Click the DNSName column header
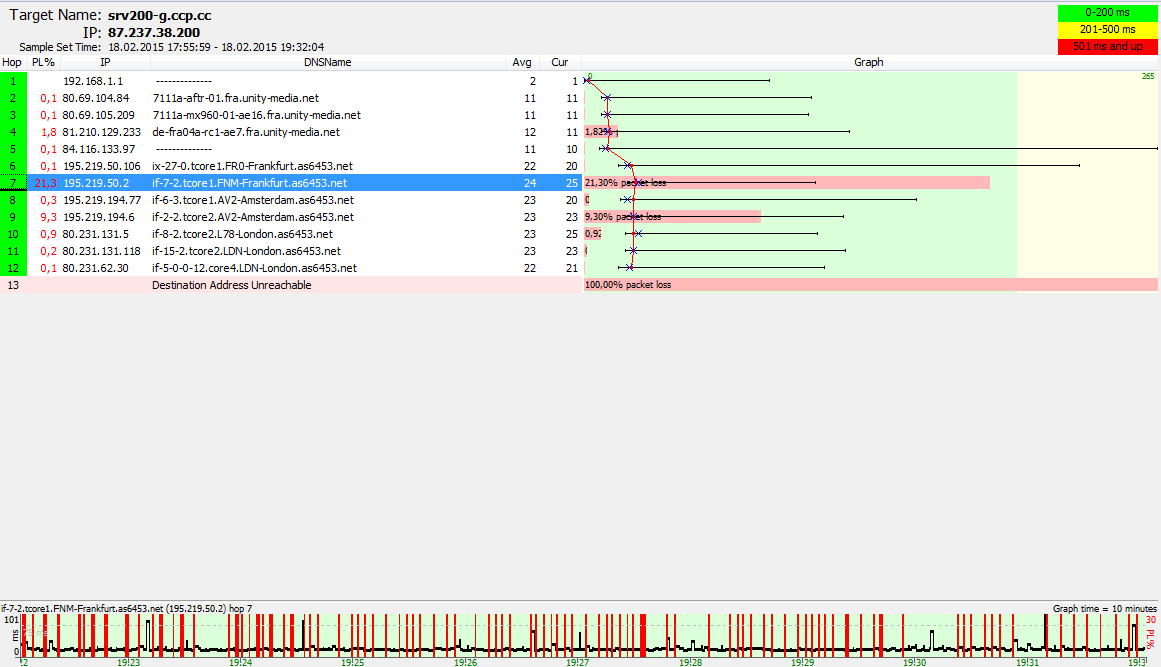Viewport: 1161px width, 667px height. [x=329, y=62]
